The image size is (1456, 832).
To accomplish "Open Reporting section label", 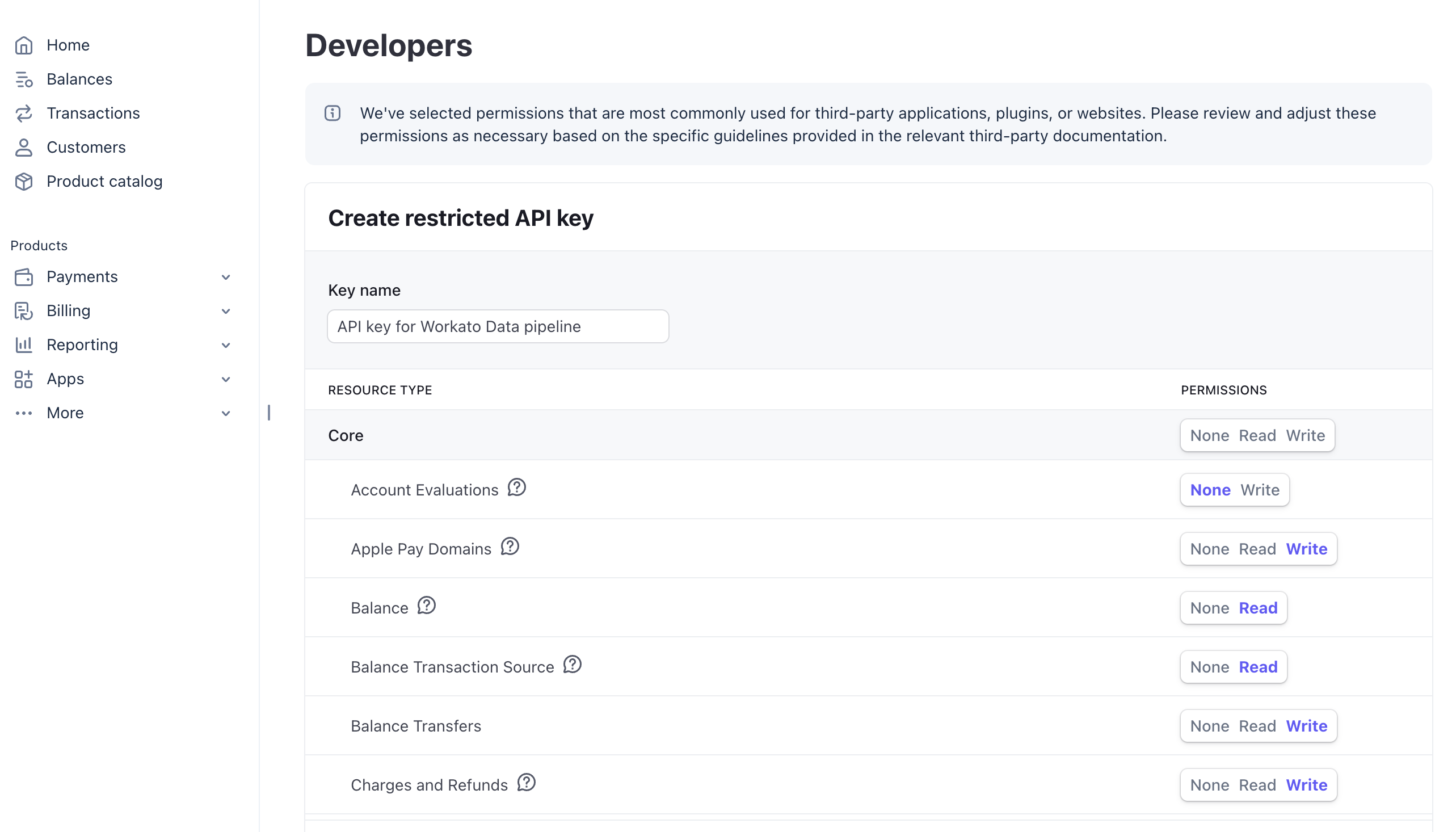I will [x=82, y=344].
